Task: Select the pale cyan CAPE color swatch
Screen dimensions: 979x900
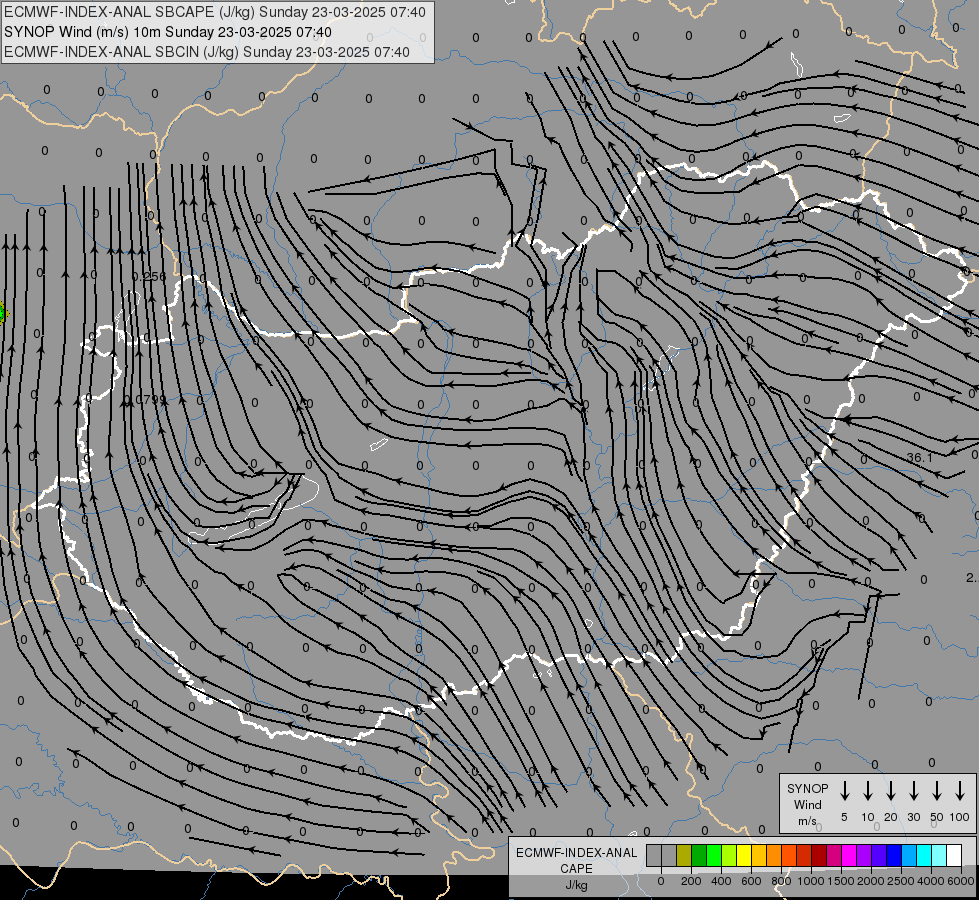Action: point(940,855)
